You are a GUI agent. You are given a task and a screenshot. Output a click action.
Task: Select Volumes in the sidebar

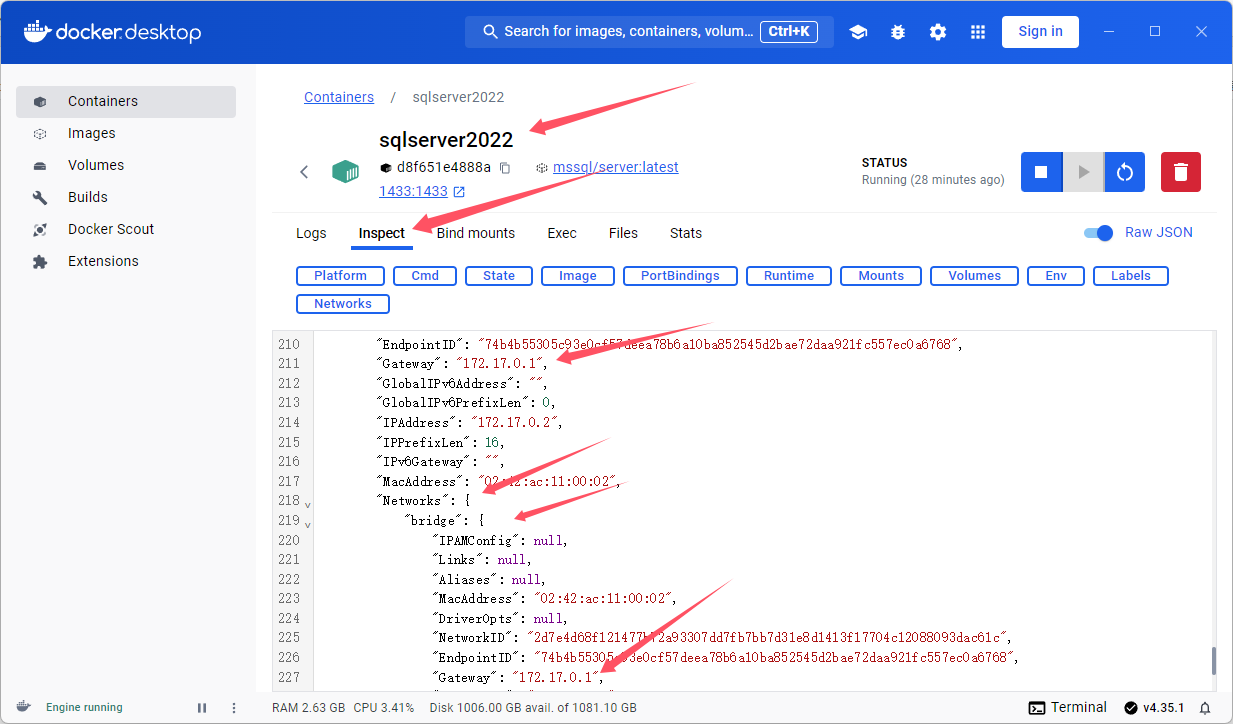(x=126, y=166)
